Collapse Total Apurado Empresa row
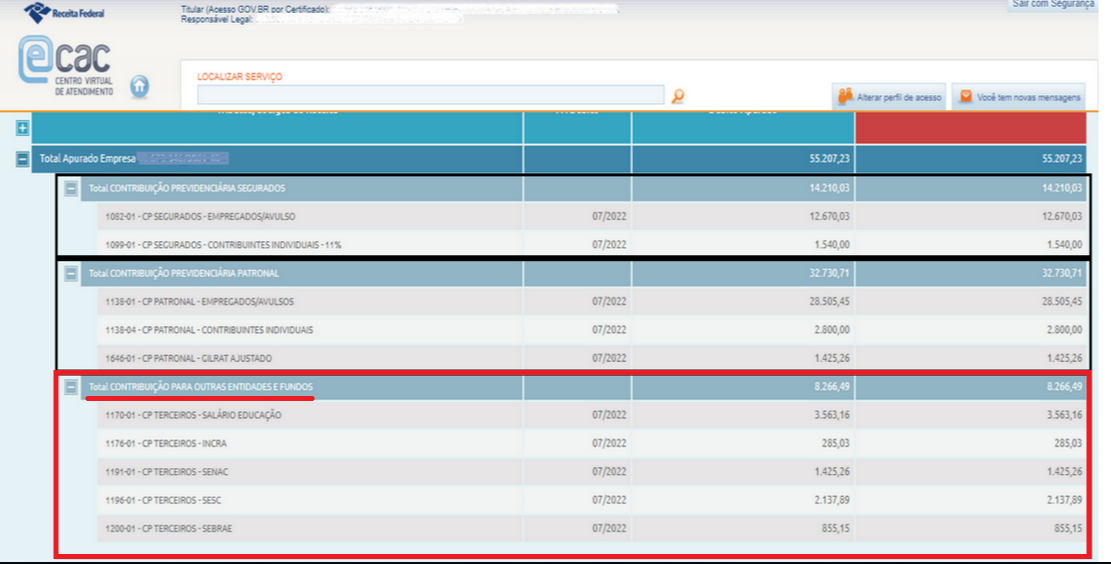 [23, 159]
